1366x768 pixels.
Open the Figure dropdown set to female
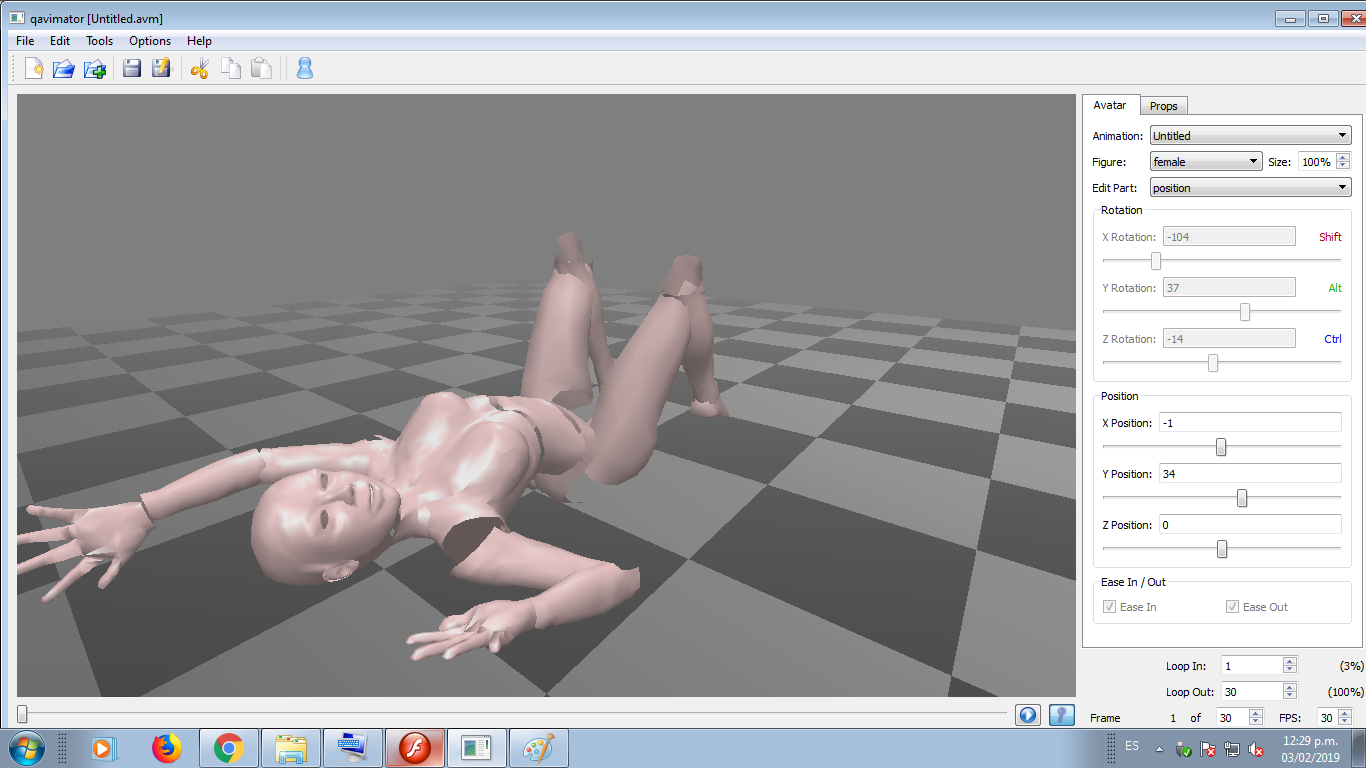tap(1206, 162)
